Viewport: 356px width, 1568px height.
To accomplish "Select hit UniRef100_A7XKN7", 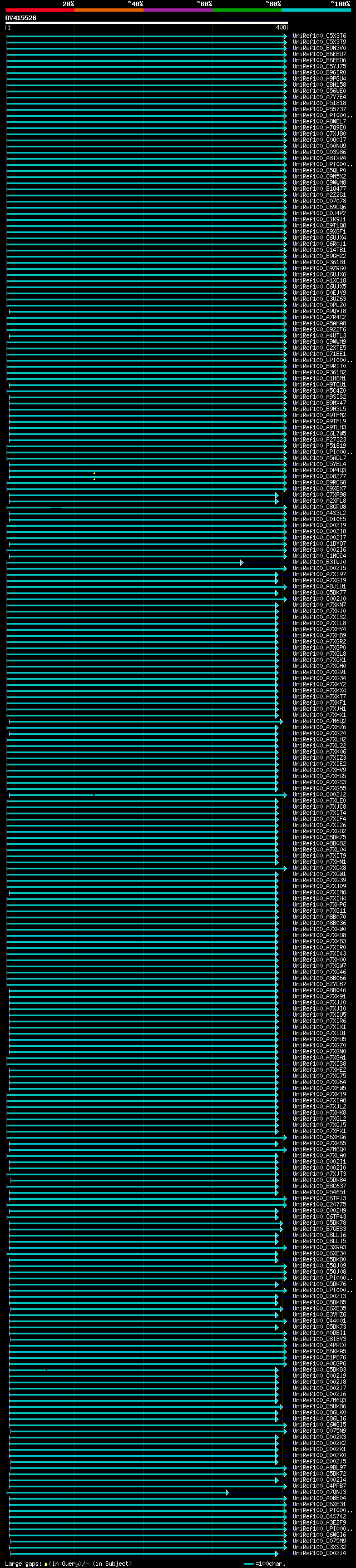I will [319, 605].
